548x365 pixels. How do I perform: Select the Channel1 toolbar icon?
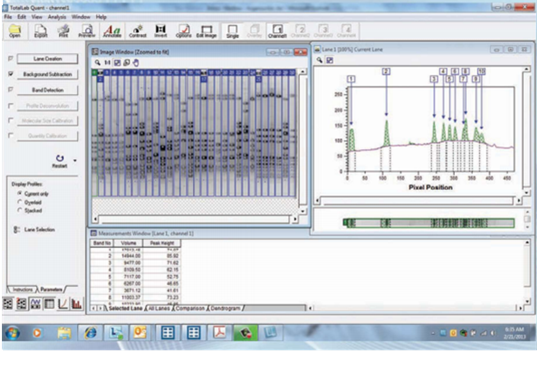click(277, 31)
